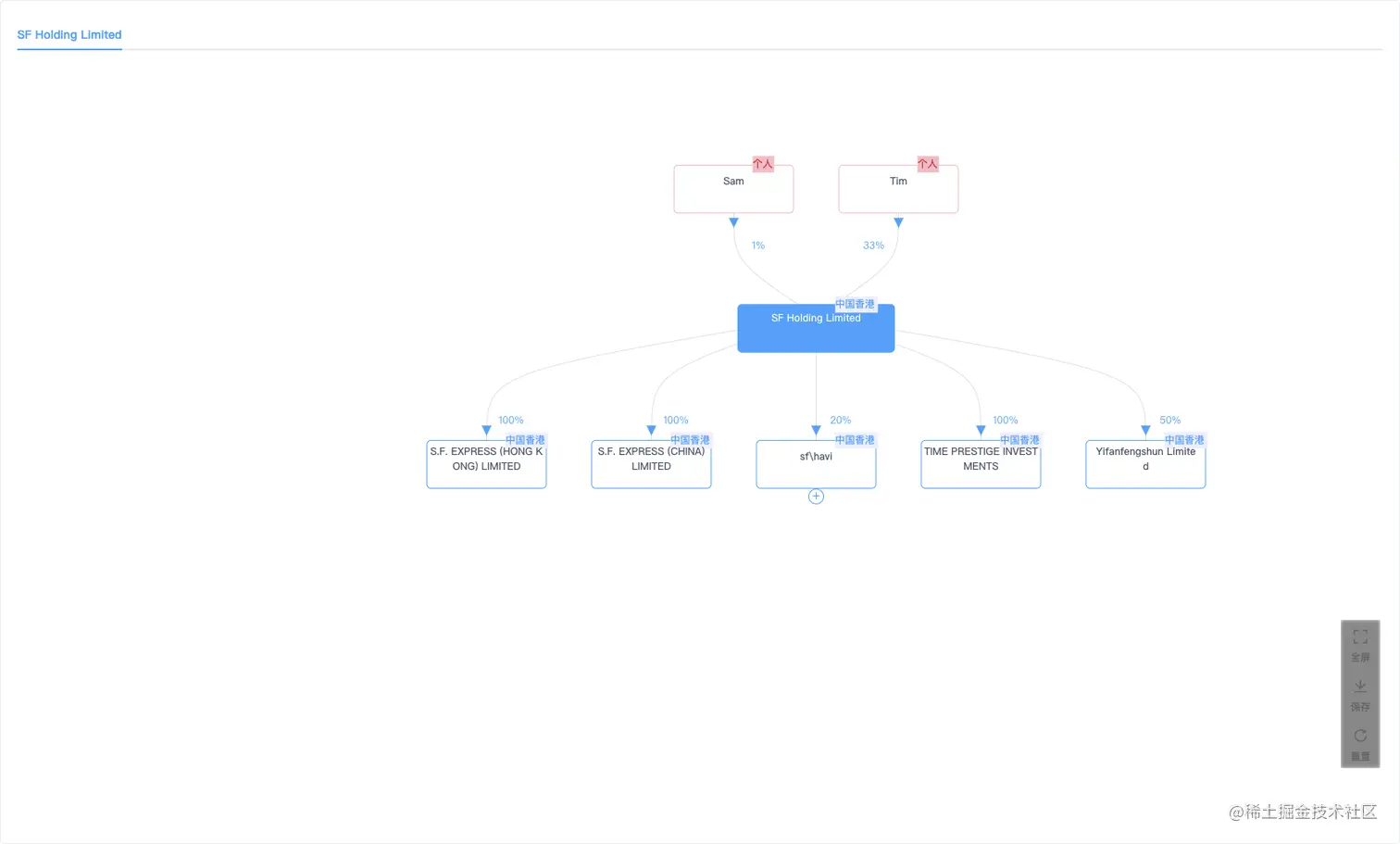Click the central SF Holding Limited node
1400x844 pixels.
tap(816, 328)
